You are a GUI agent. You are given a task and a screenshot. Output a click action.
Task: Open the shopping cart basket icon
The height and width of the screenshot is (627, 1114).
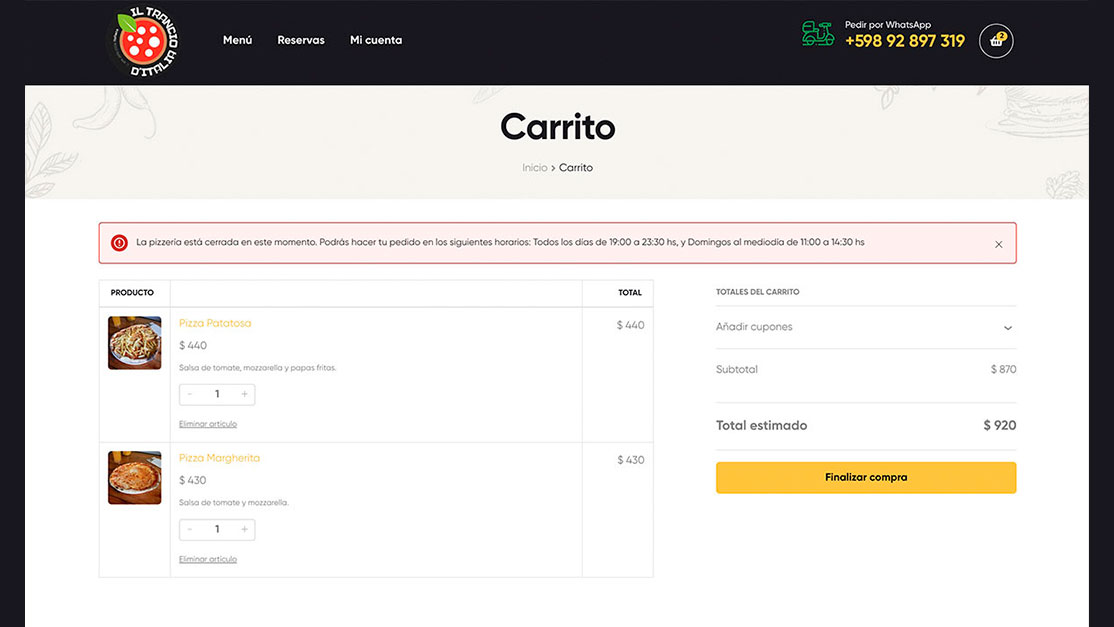coord(996,41)
